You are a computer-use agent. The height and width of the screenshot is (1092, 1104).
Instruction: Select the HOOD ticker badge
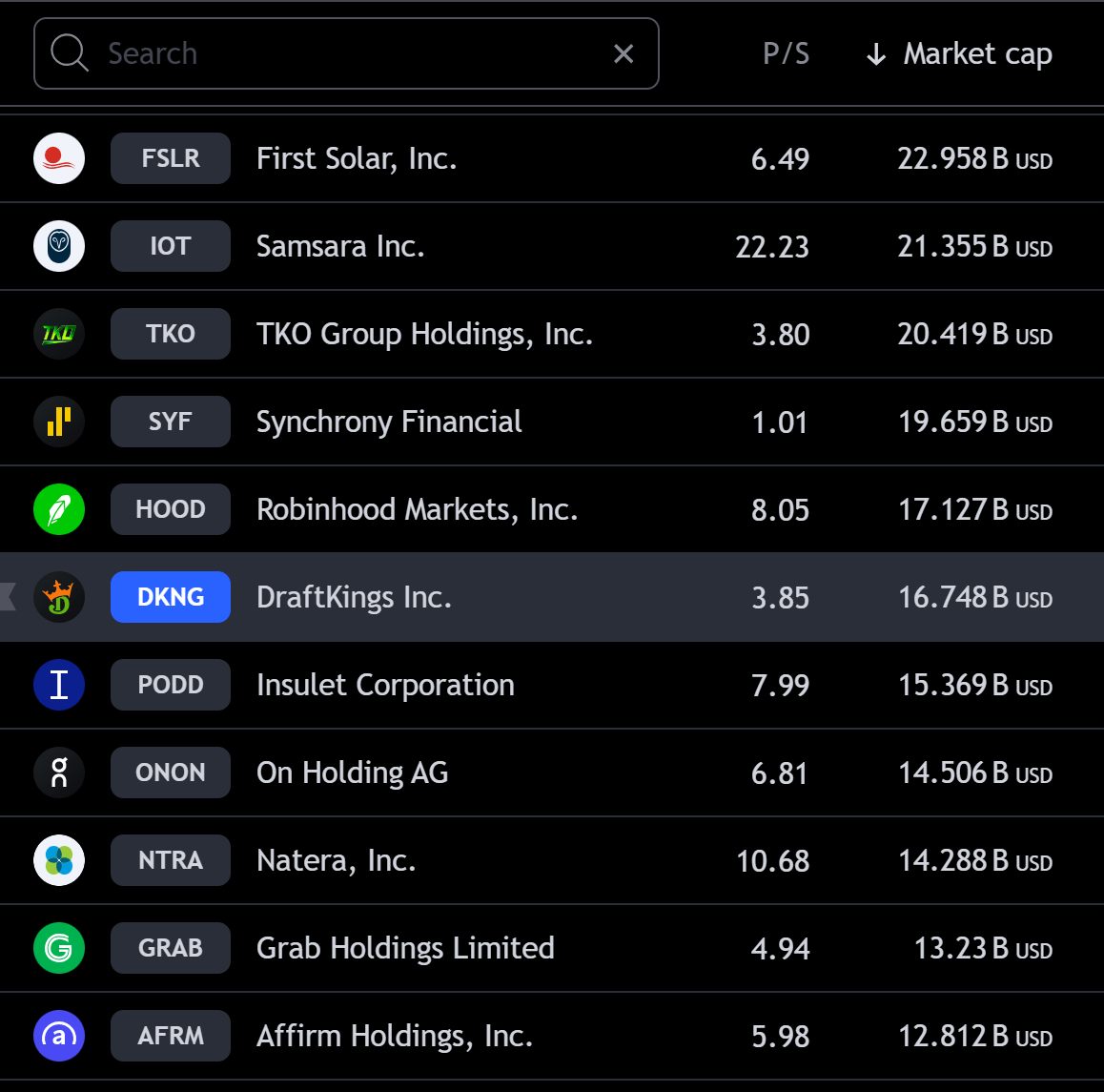click(x=171, y=509)
